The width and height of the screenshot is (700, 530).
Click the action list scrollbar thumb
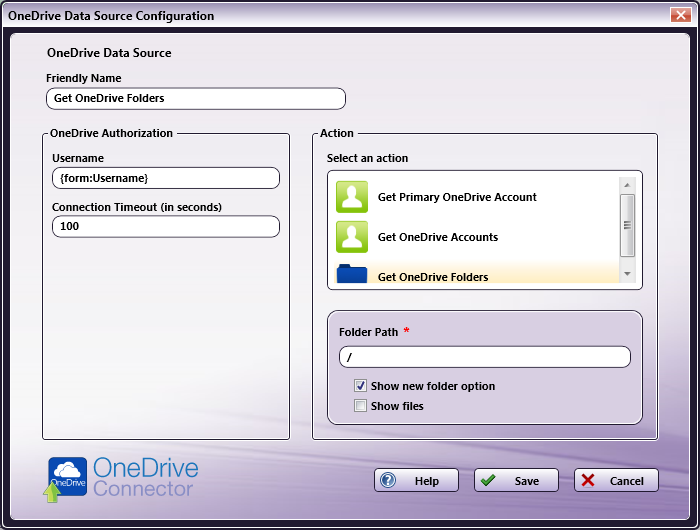click(x=627, y=225)
